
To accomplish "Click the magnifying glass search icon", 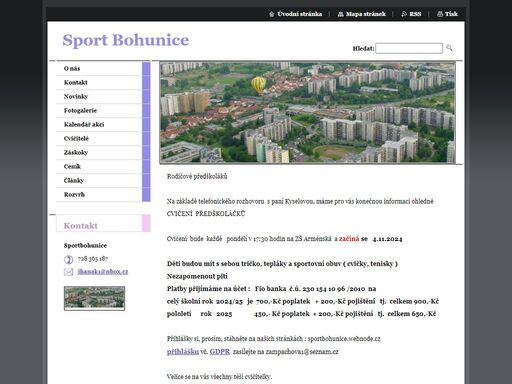I will [x=449, y=48].
